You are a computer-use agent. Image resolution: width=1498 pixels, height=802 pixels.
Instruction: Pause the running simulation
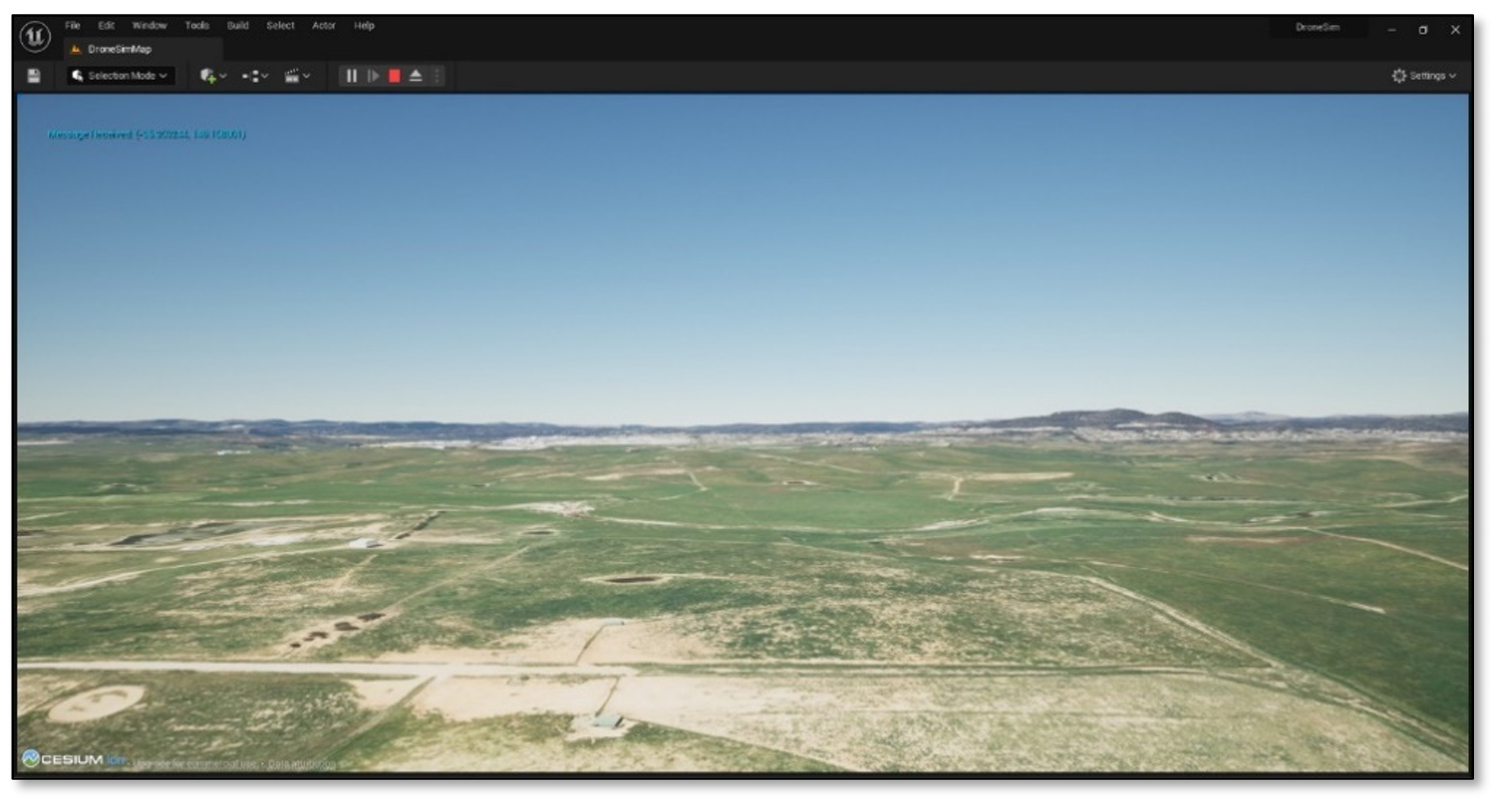click(x=351, y=76)
